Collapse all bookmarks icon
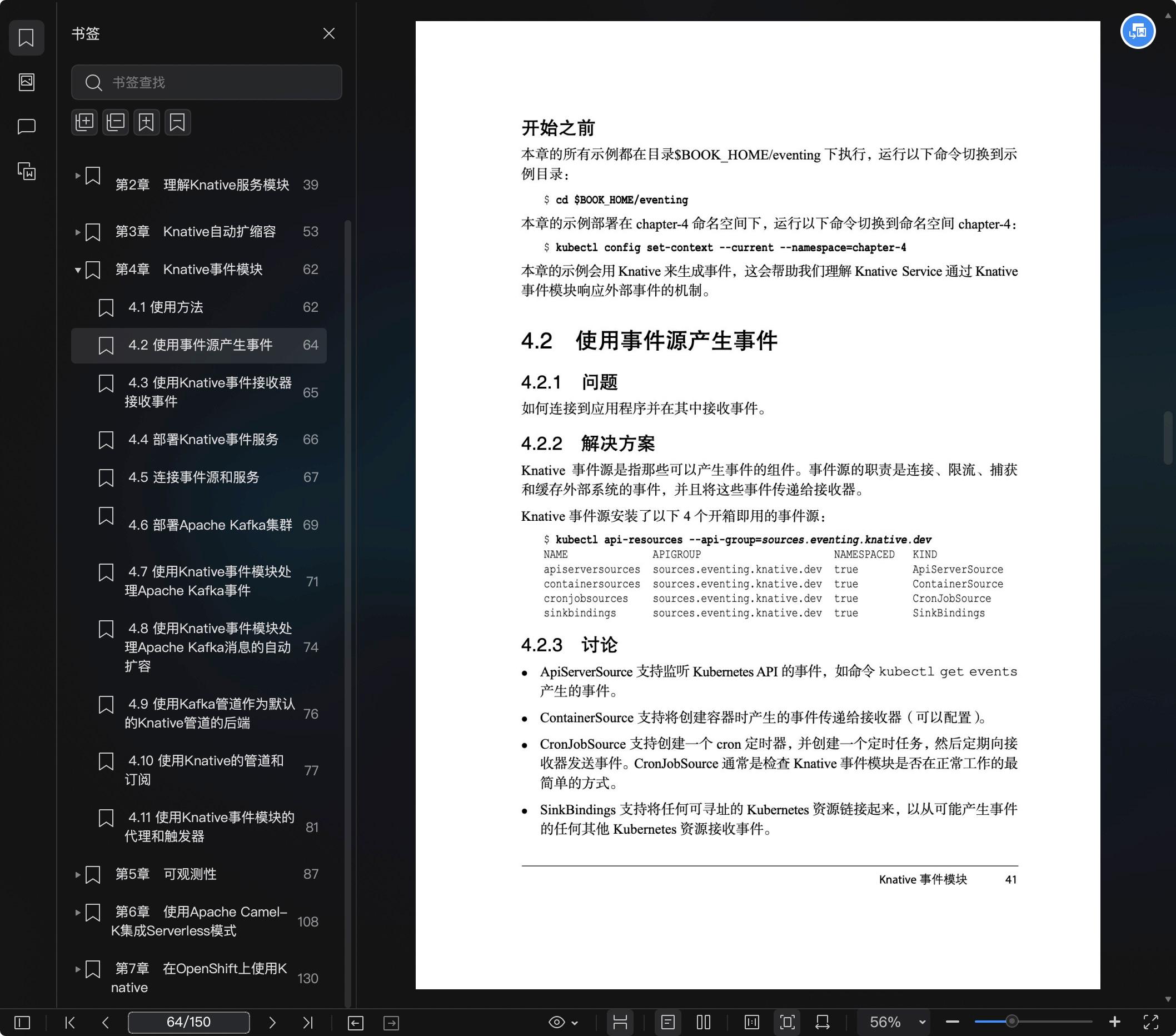 point(116,122)
